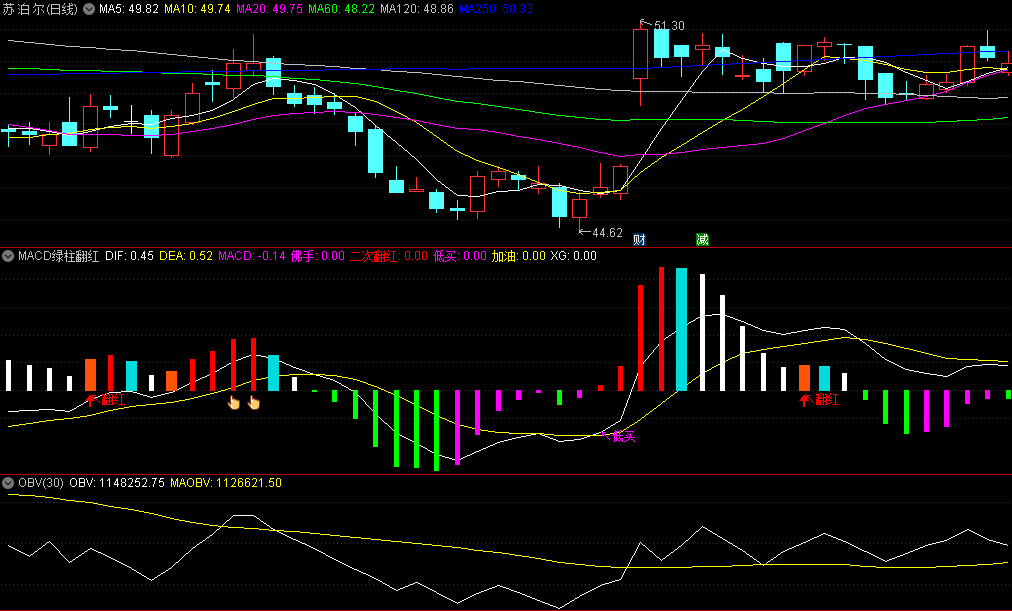Click the first 佛手 hand pointer icon
Viewport: 1012px width, 611px height.
pyautogui.click(x=234, y=403)
